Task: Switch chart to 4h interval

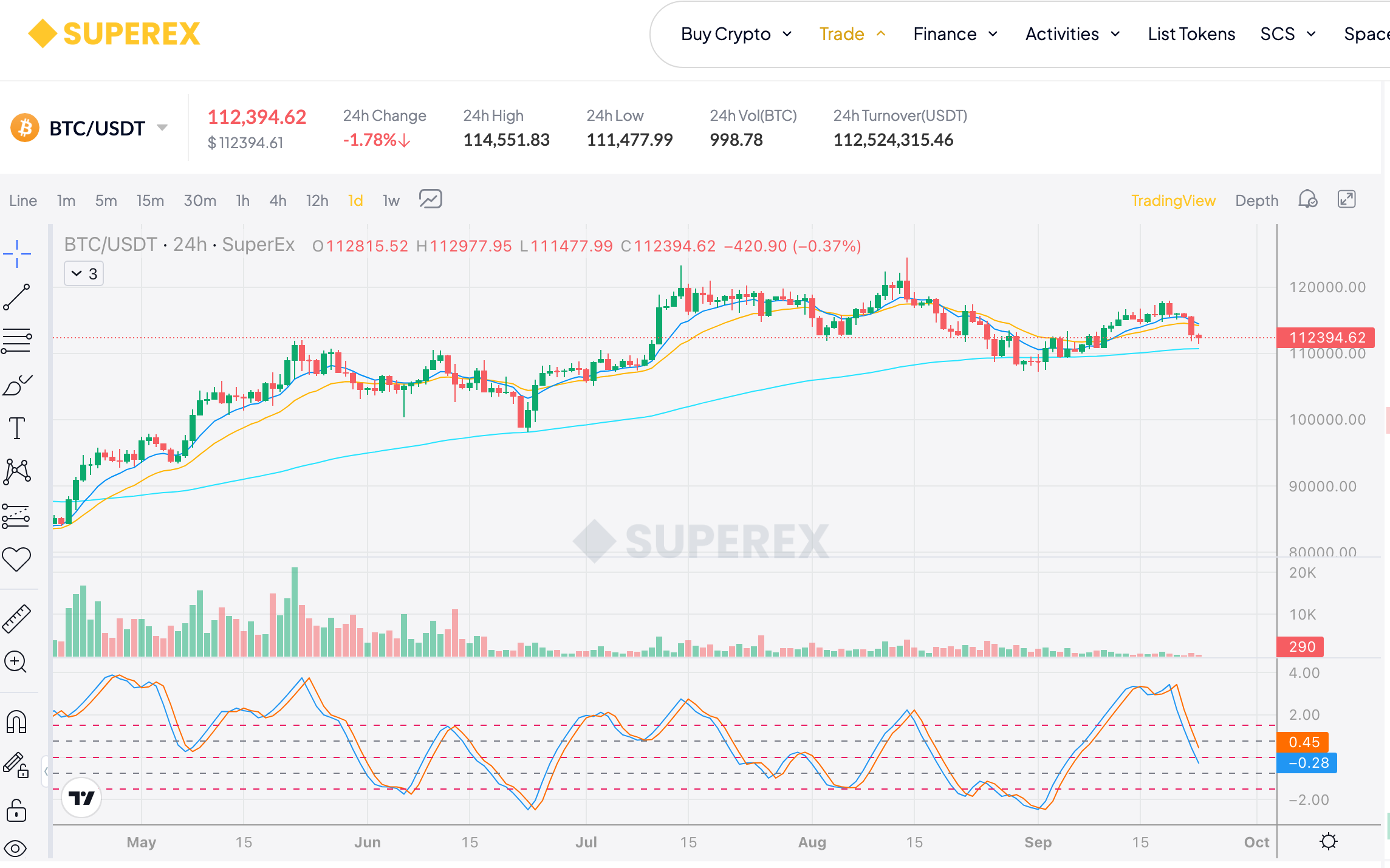Action: (x=278, y=200)
